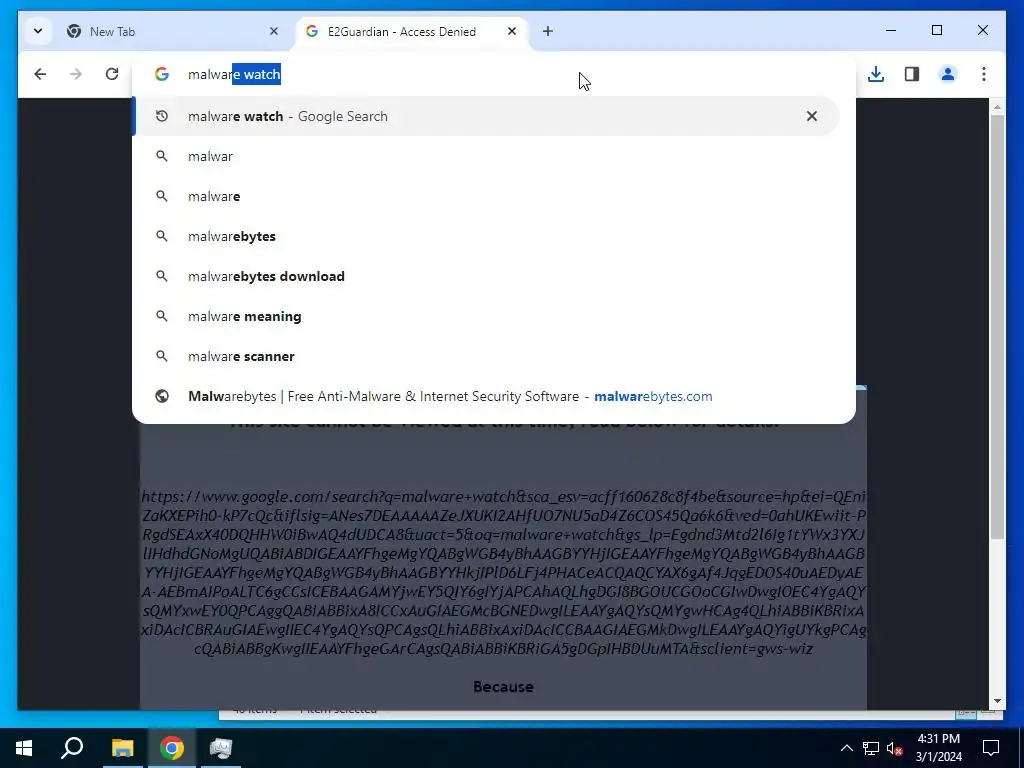This screenshot has height=768, width=1024.
Task: Open Windows taskbar search
Action: (x=72, y=748)
